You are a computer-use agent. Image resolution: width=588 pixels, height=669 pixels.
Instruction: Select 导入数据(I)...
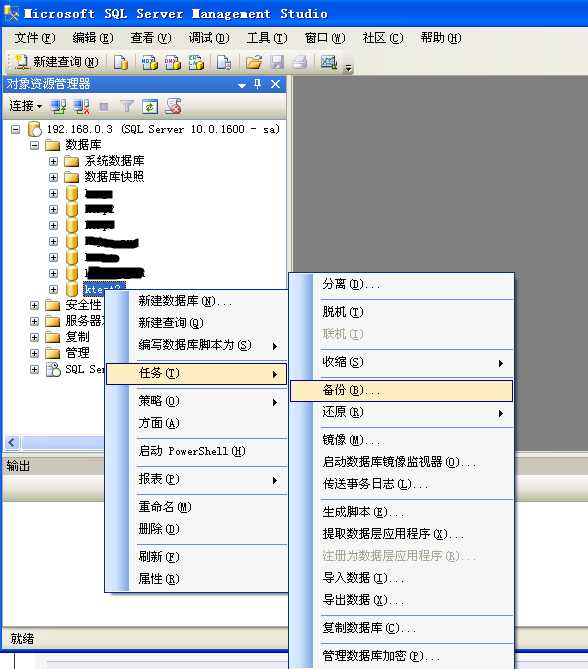coord(401,578)
